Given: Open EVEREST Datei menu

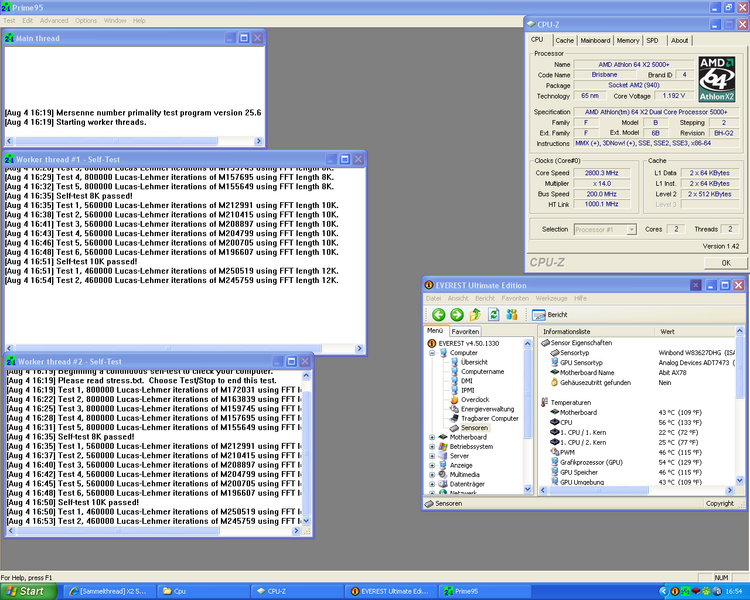Looking at the screenshot, I should (433, 298).
